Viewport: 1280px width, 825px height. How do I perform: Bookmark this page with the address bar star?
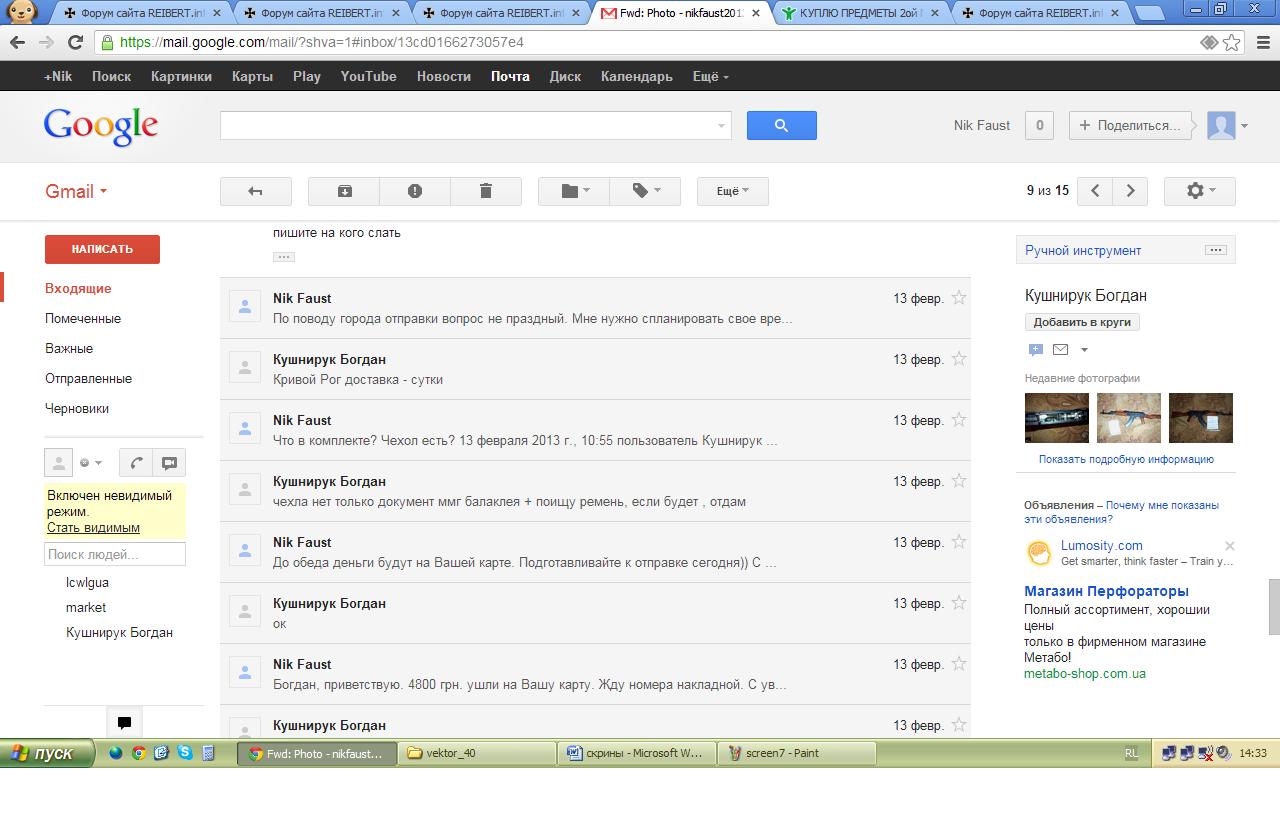coord(1232,43)
